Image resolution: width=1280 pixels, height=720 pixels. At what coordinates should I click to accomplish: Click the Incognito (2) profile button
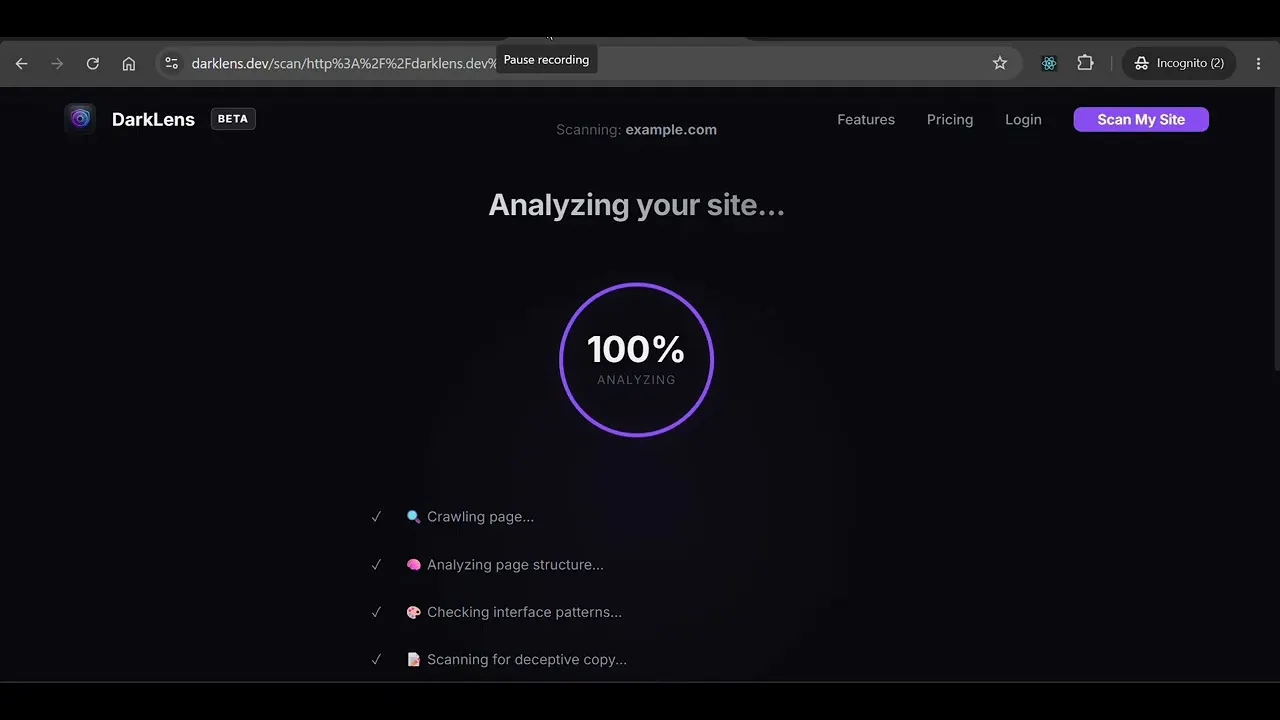[x=1179, y=63]
